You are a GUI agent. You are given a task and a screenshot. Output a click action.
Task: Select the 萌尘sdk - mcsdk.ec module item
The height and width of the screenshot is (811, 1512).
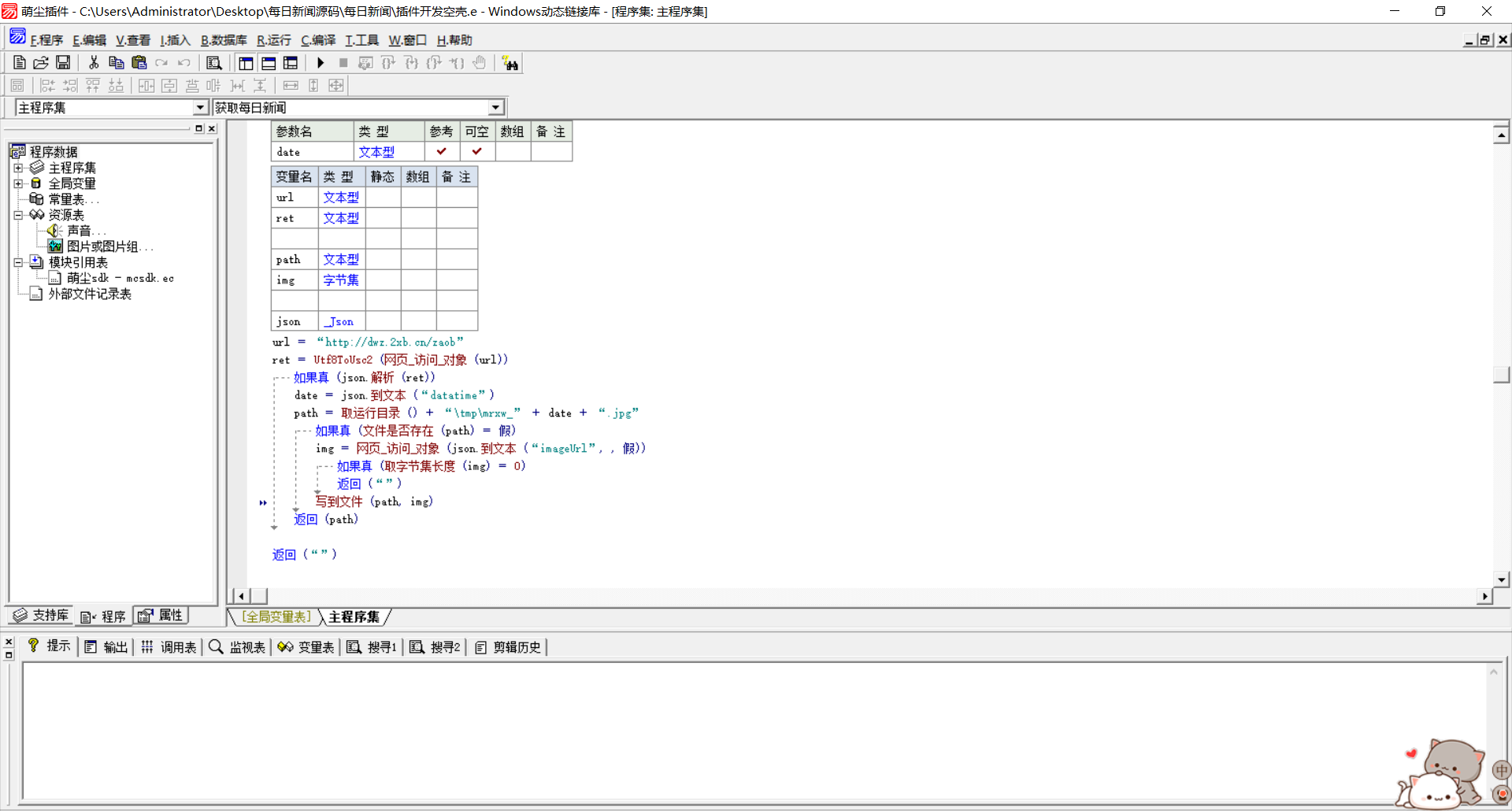click(120, 278)
